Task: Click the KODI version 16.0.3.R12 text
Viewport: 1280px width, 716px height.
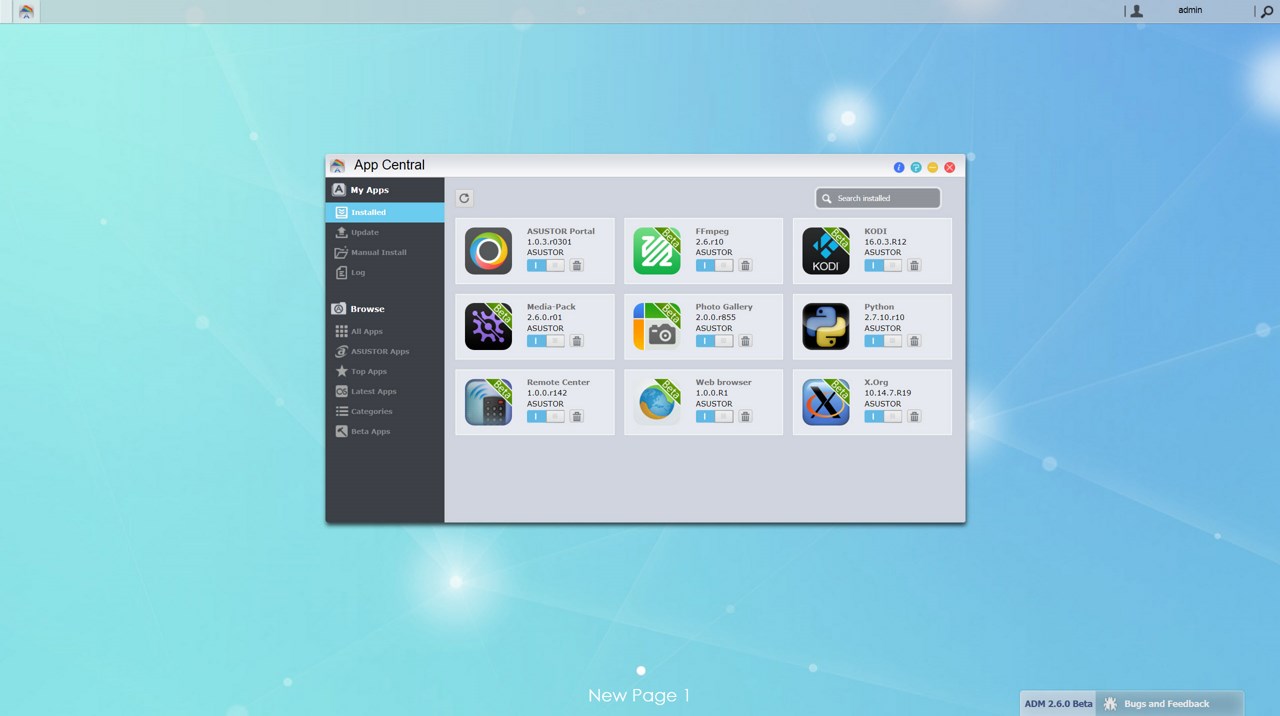Action: coord(886,242)
